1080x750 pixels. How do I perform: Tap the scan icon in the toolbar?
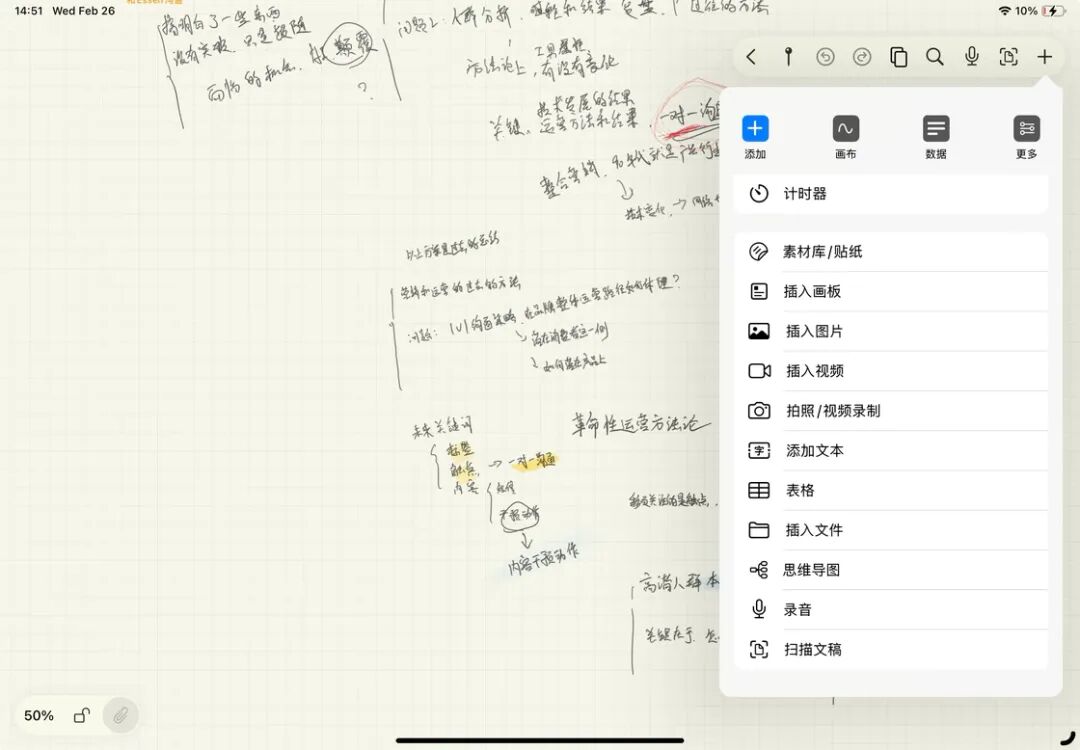pos(1008,57)
